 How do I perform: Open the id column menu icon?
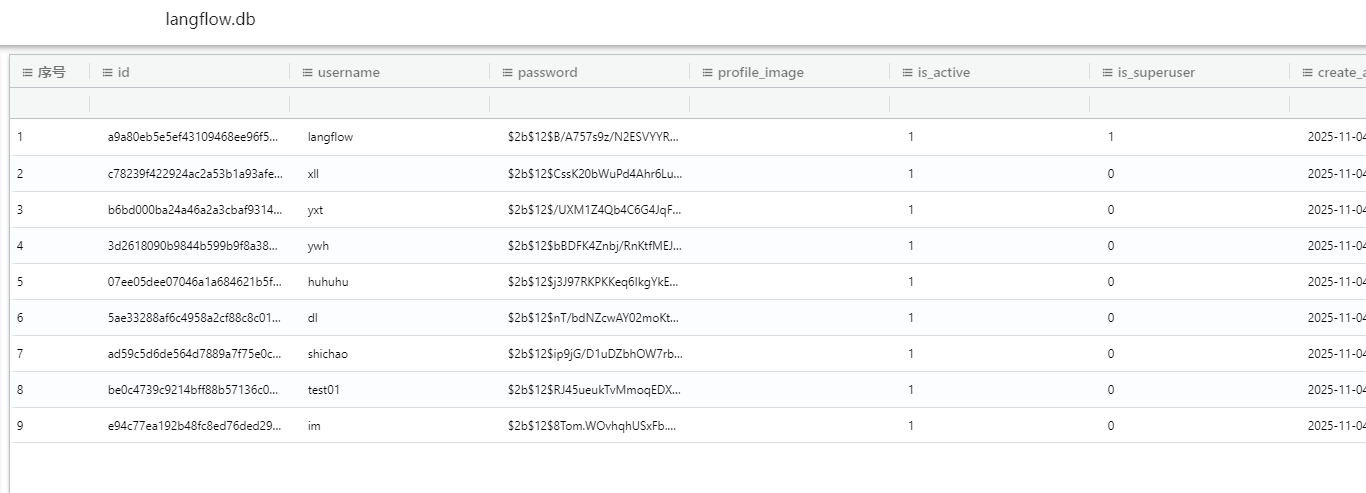tap(107, 72)
